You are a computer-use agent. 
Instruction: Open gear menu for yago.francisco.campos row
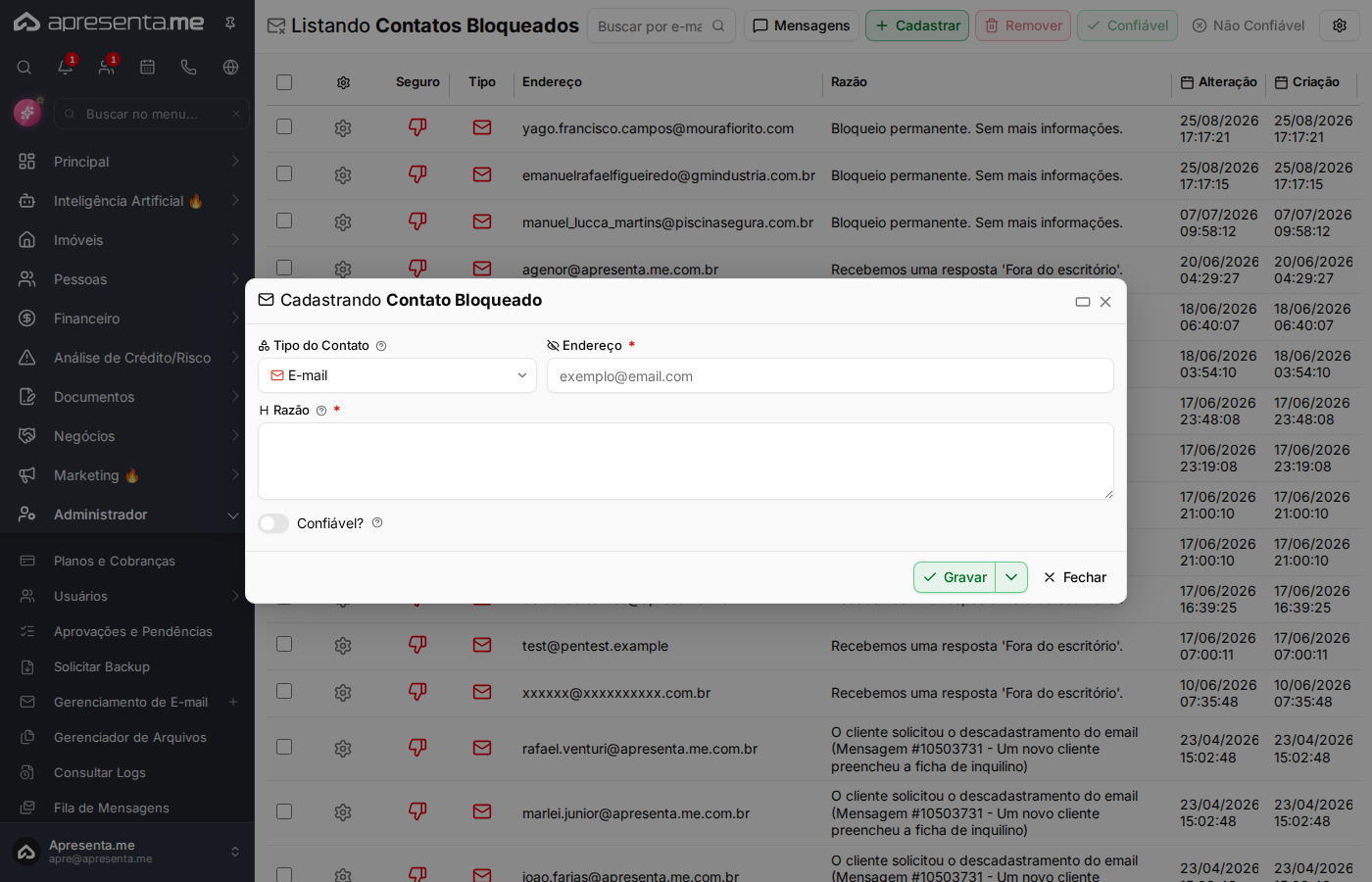(343, 128)
